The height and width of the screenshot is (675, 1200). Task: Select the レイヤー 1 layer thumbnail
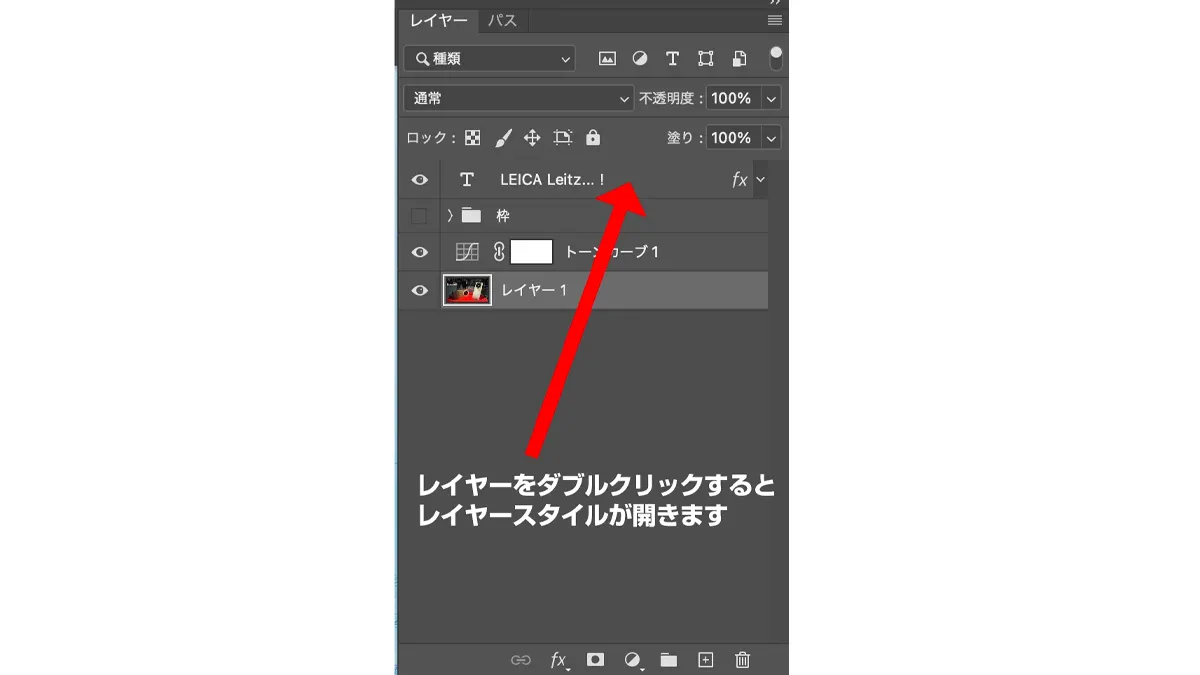click(467, 290)
